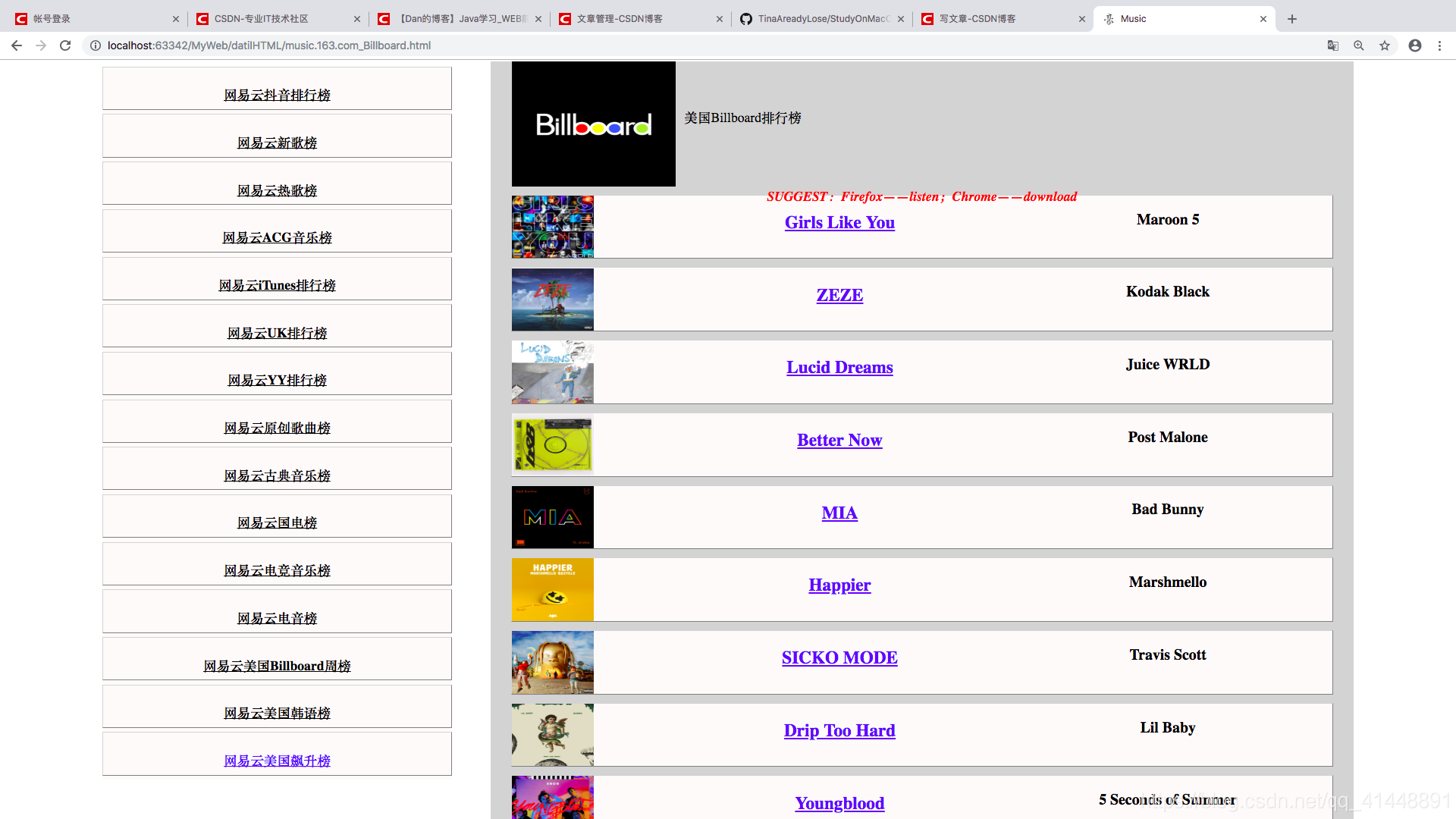Open 网易云iTunes排行榜 link
The image size is (1456, 819).
click(x=277, y=285)
